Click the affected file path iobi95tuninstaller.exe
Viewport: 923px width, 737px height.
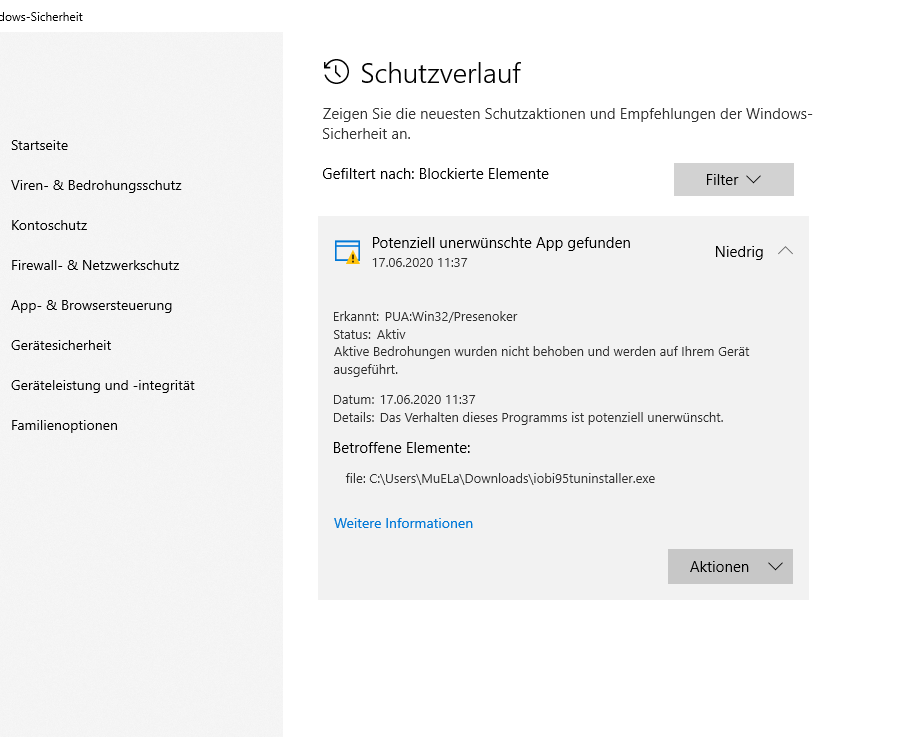click(500, 479)
